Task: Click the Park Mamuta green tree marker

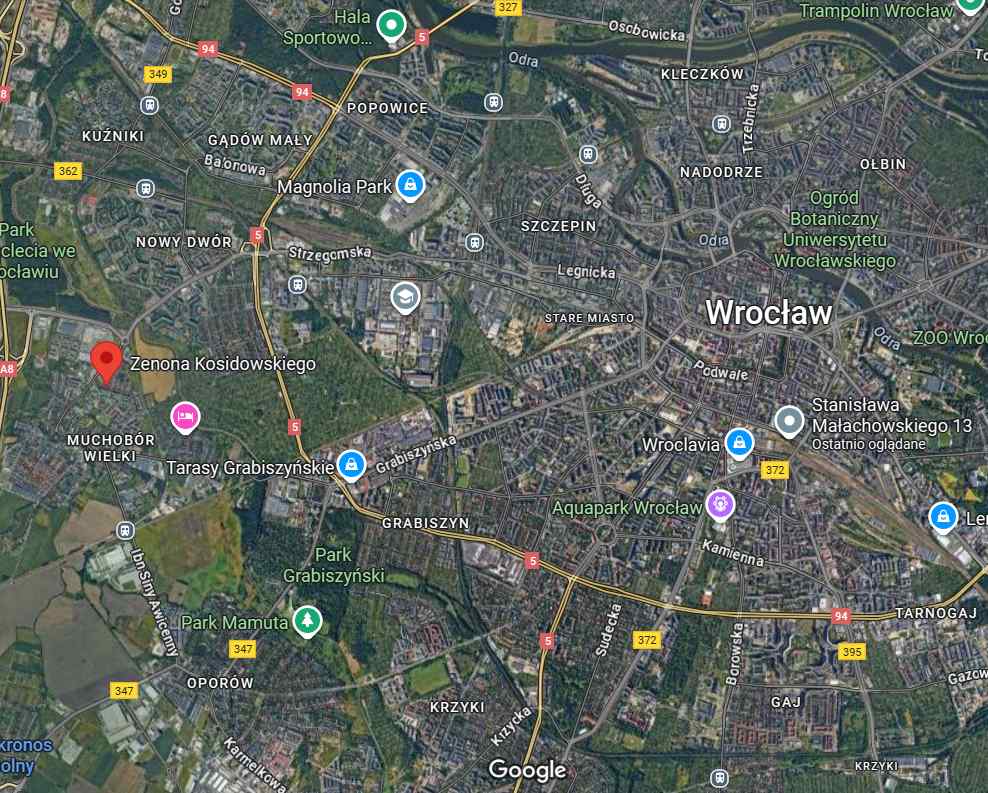Action: 307,622
